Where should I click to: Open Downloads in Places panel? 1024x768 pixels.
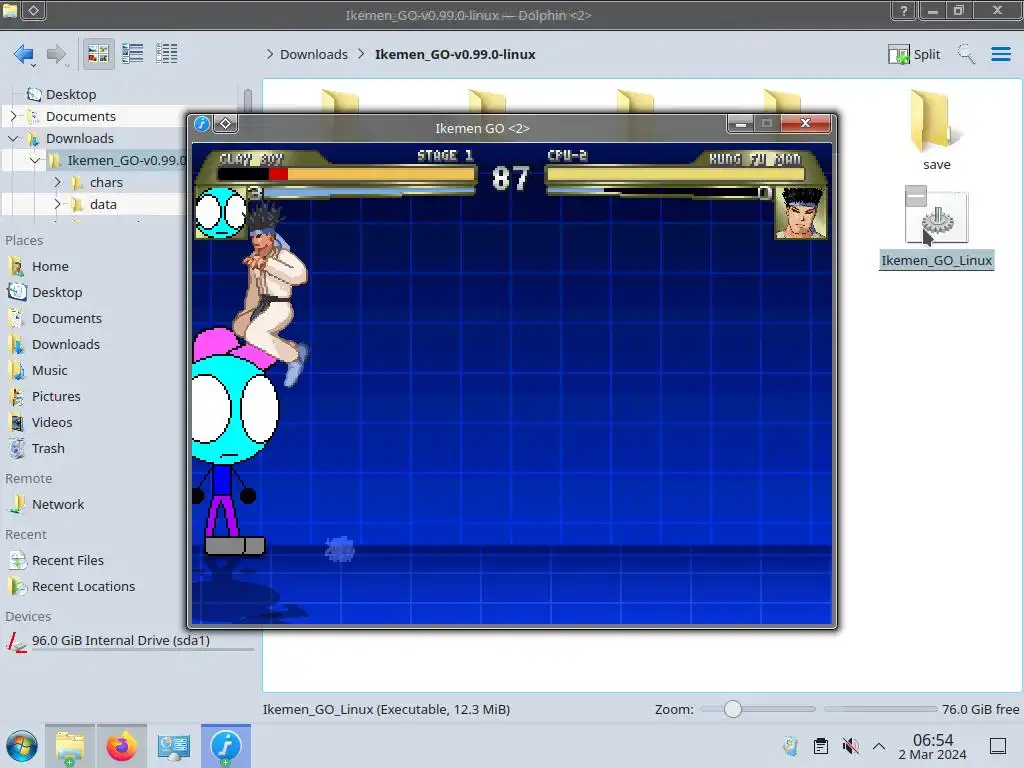[54, 344]
